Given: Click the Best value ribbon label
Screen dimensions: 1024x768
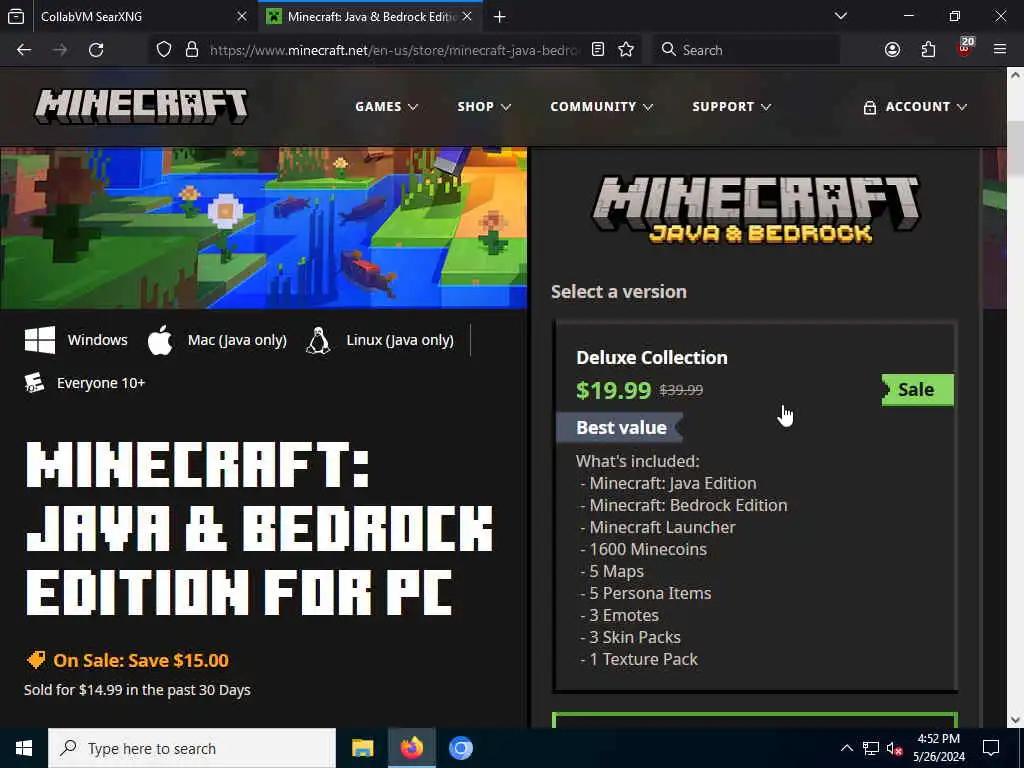Looking at the screenshot, I should (620, 428).
